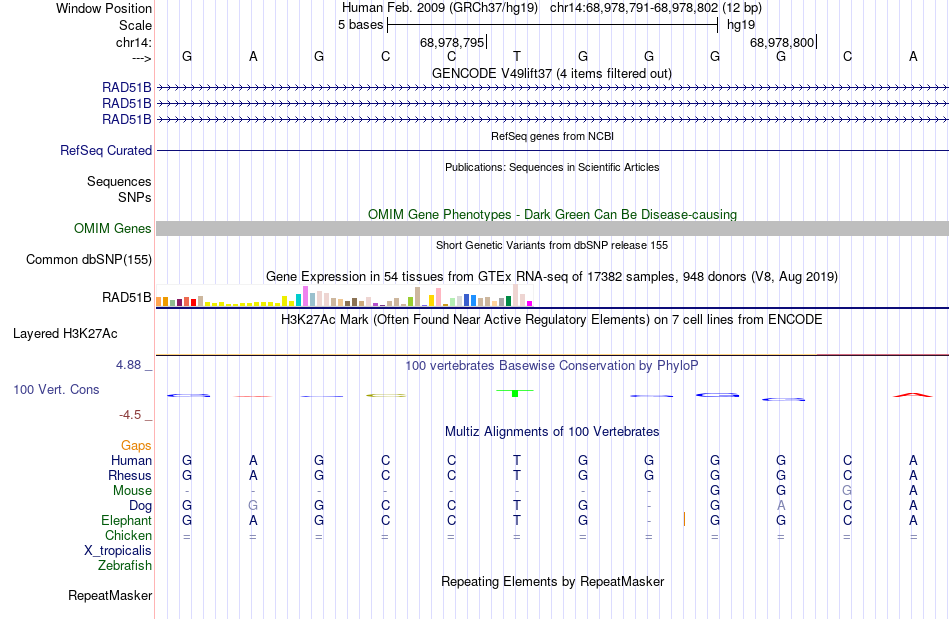950x619 pixels.
Task: Open Multiz Alignments of 100 Vertebrates title
Action: pyautogui.click(x=552, y=432)
